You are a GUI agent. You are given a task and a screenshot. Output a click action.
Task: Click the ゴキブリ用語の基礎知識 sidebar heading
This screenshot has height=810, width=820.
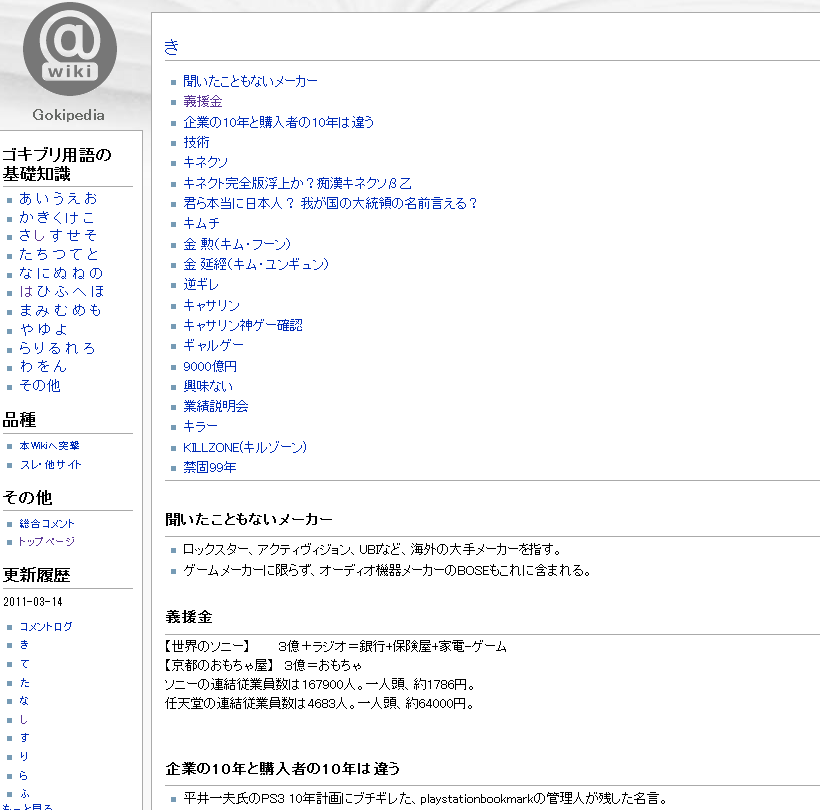[x=57, y=164]
